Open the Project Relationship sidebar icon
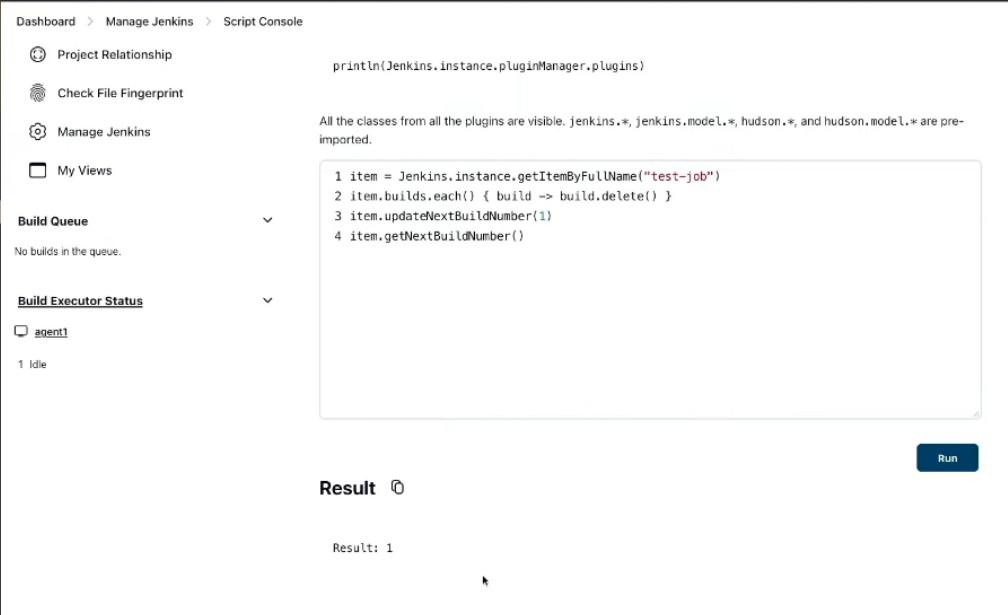 click(x=38, y=55)
